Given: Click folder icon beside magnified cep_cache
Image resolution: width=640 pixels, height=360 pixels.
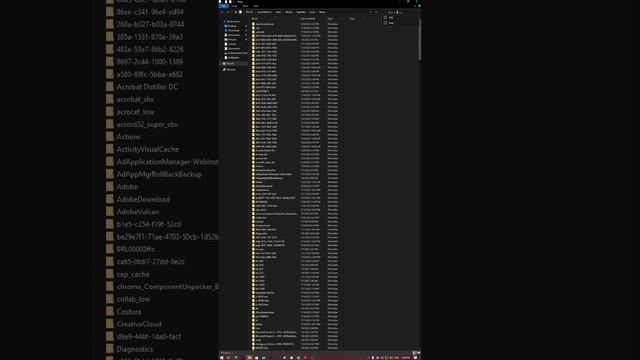Looking at the screenshot, I should [x=110, y=274].
